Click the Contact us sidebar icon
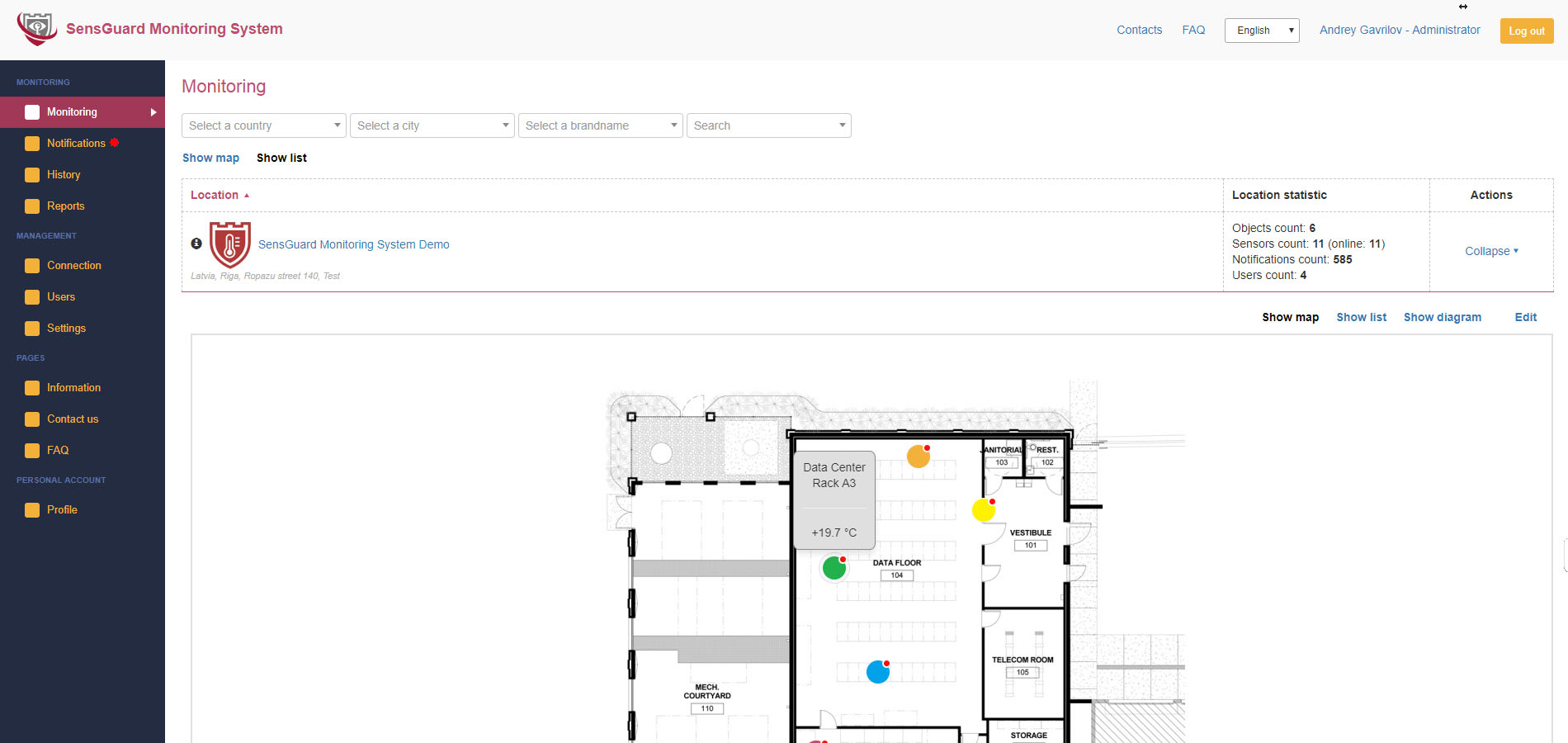Screen dimensions: 1568x743 pos(31,419)
